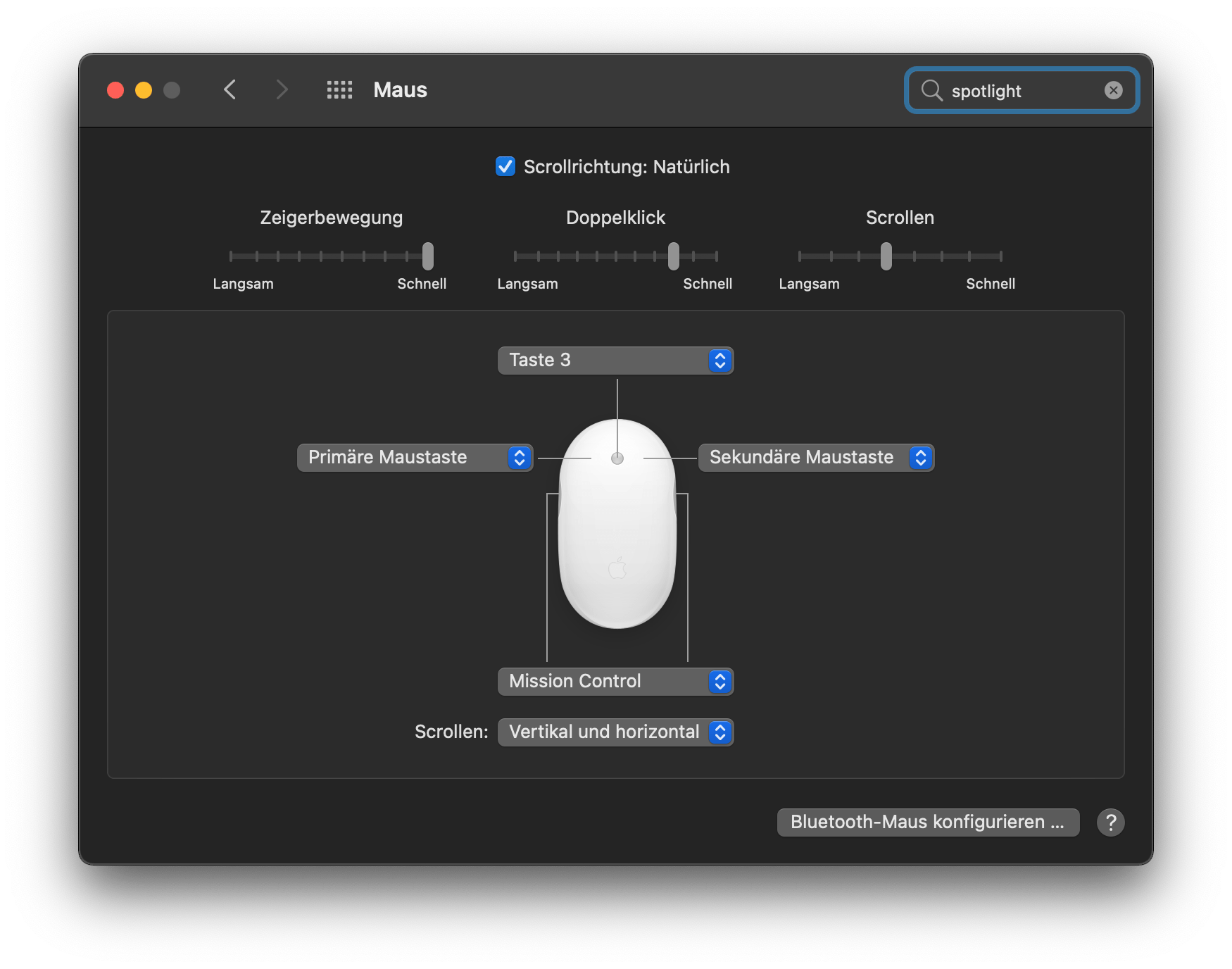1232x969 pixels.
Task: Open the Primäre Maustaste dropdown
Action: [415, 457]
